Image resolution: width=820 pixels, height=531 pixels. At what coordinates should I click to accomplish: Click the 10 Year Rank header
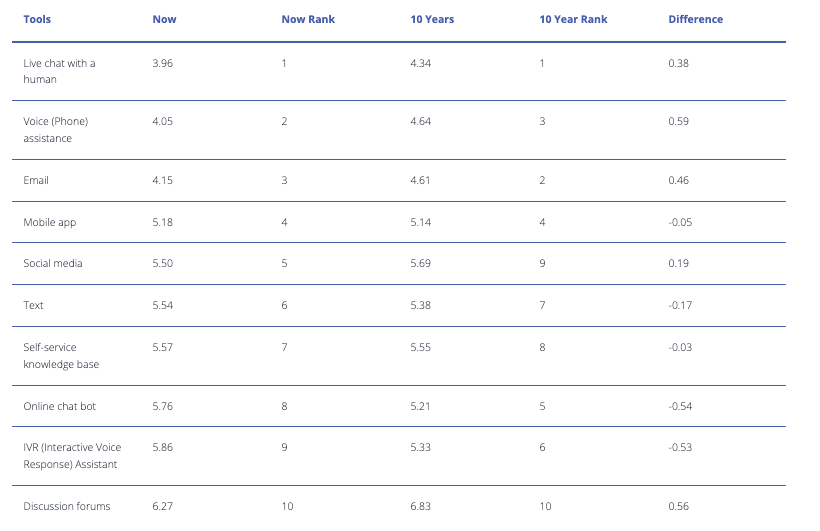click(573, 19)
